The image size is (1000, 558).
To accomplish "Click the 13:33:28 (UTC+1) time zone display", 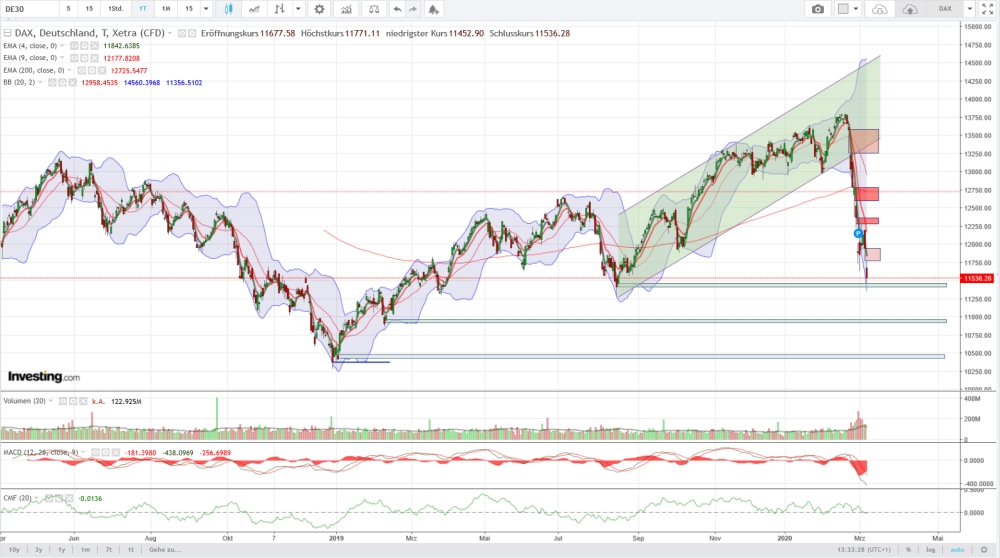I will 864,549.
